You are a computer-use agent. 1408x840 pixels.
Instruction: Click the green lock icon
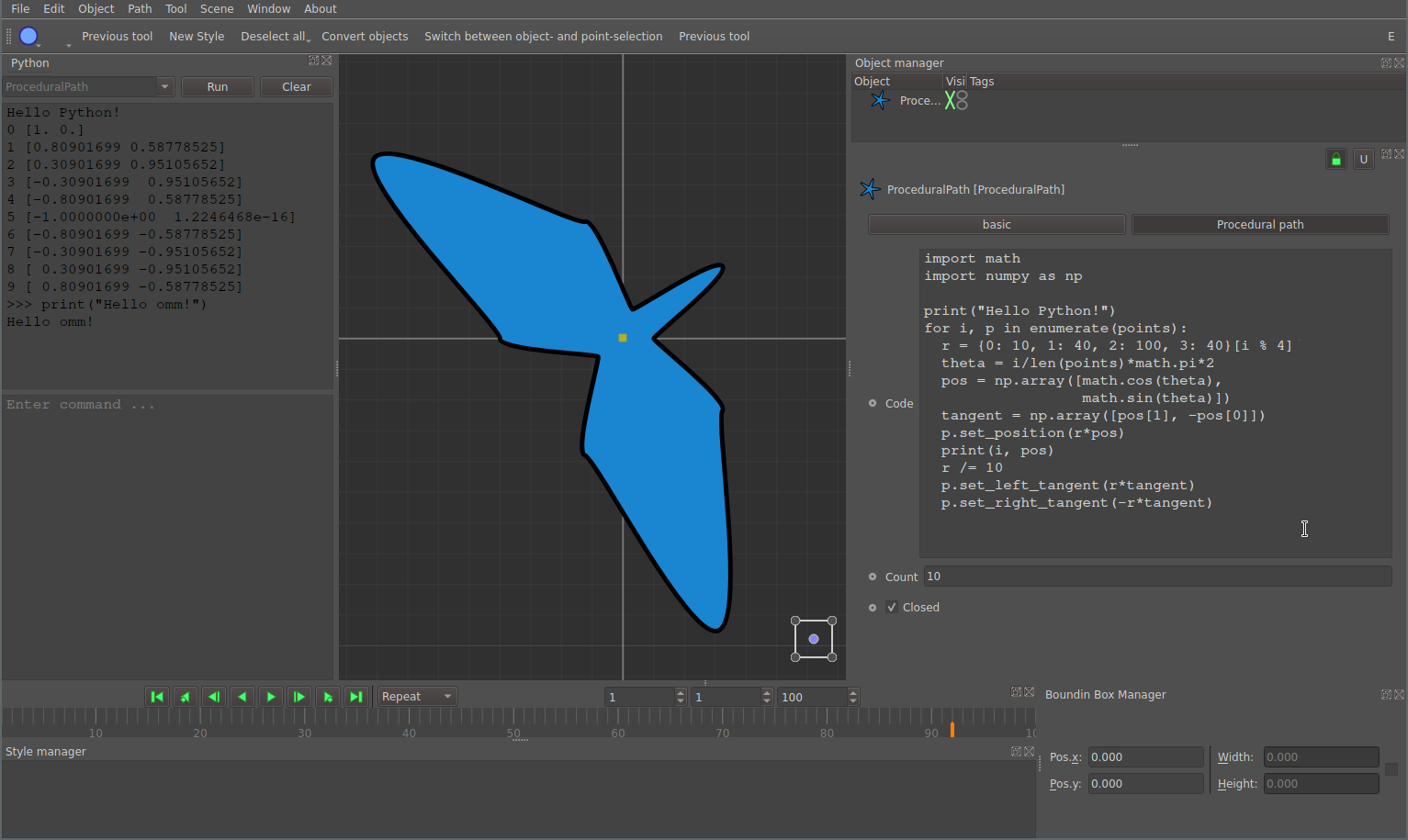click(1336, 159)
